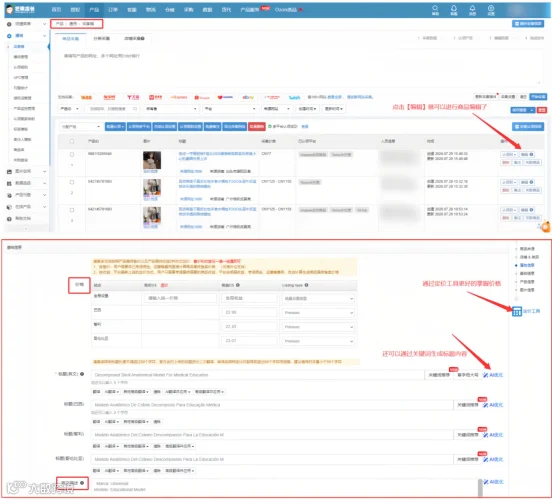Expand the first sidebar menu group chevron

[44, 24]
